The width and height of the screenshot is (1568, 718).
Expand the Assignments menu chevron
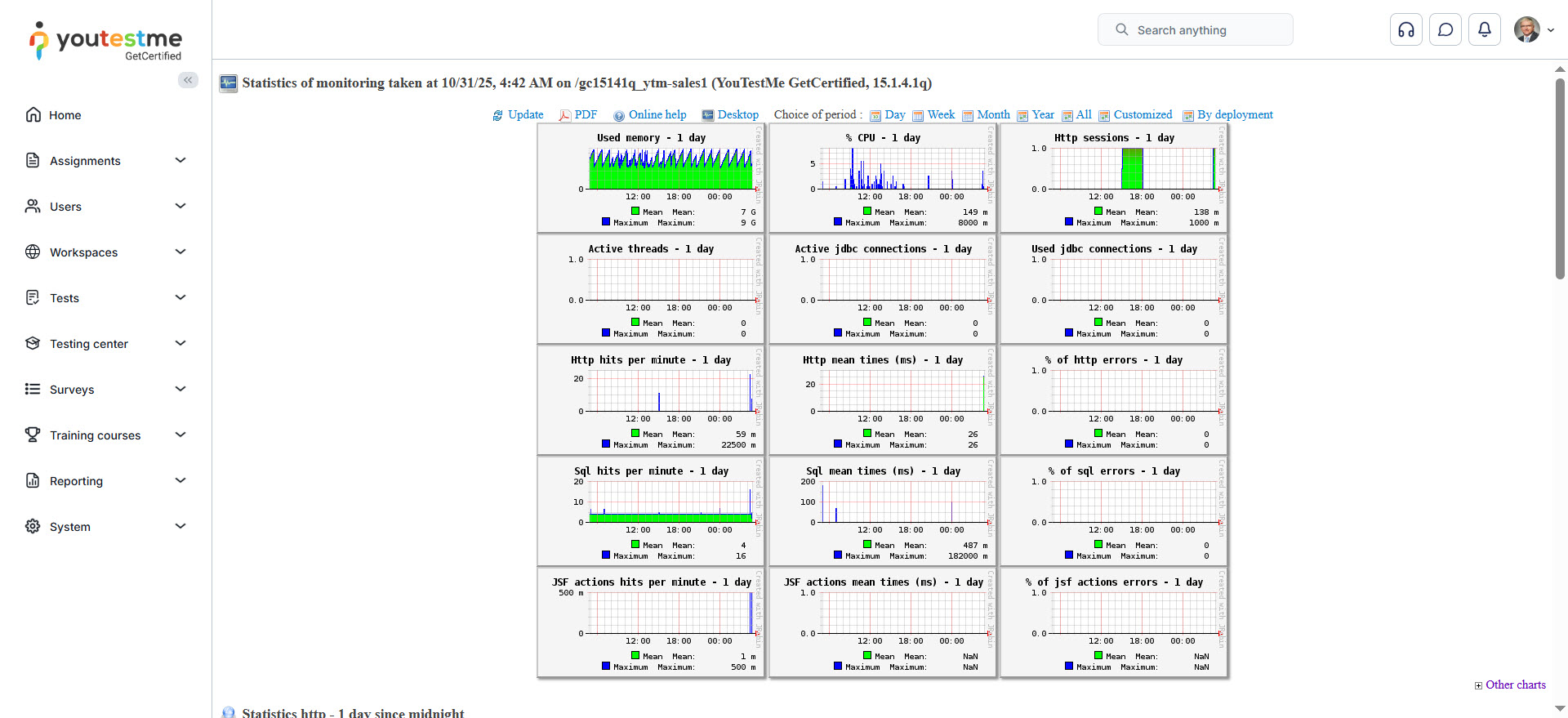180,161
